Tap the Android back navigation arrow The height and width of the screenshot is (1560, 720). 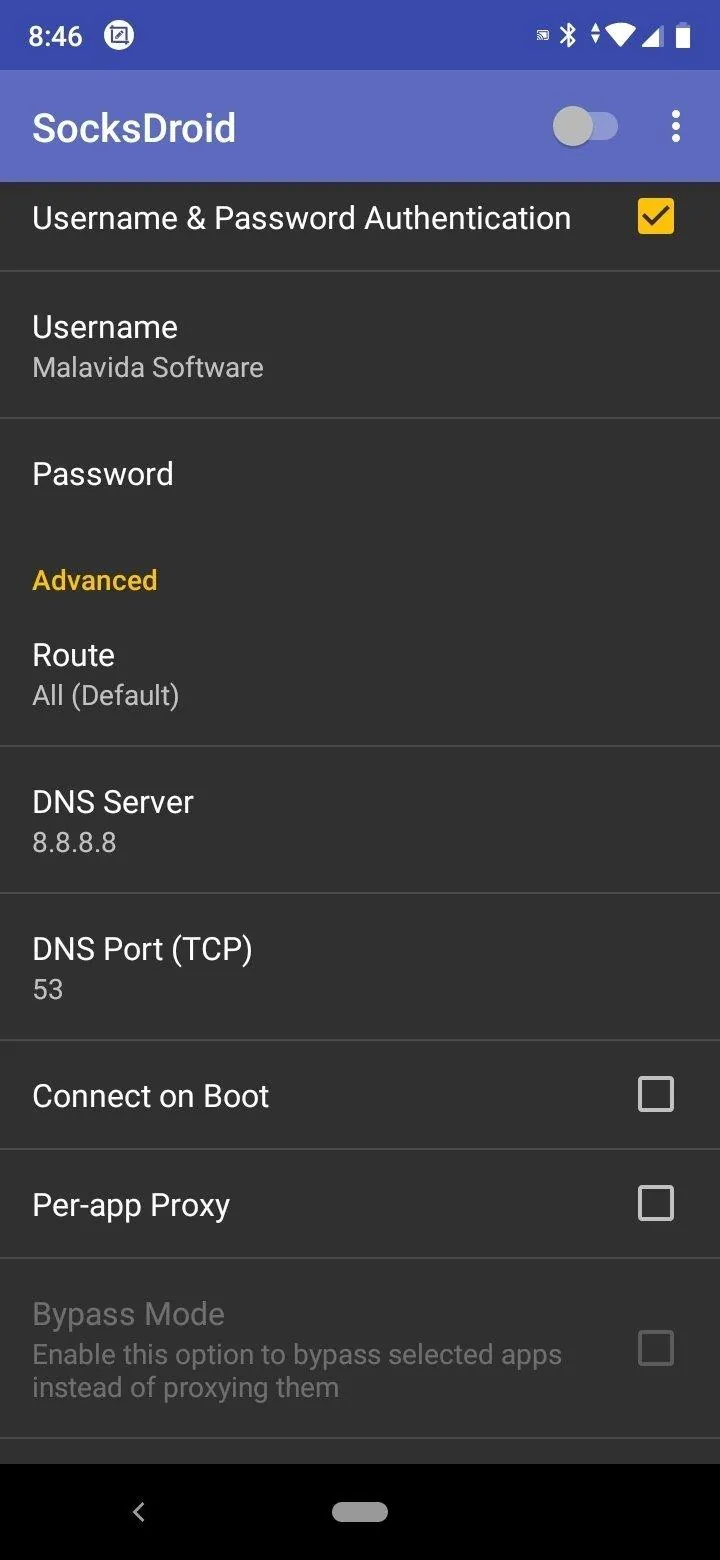point(139,1512)
